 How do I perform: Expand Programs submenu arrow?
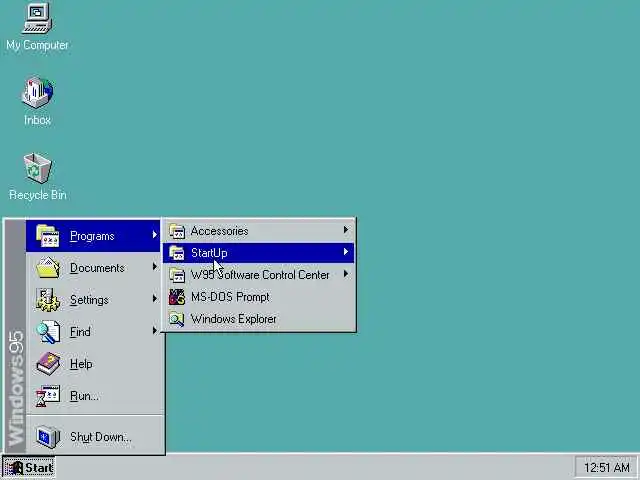(x=155, y=235)
